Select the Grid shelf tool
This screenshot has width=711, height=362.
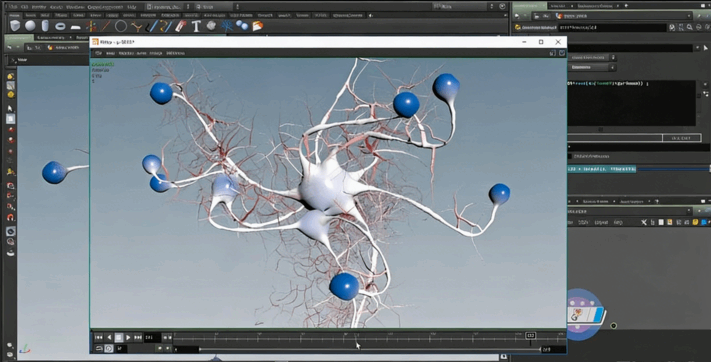coord(76,27)
